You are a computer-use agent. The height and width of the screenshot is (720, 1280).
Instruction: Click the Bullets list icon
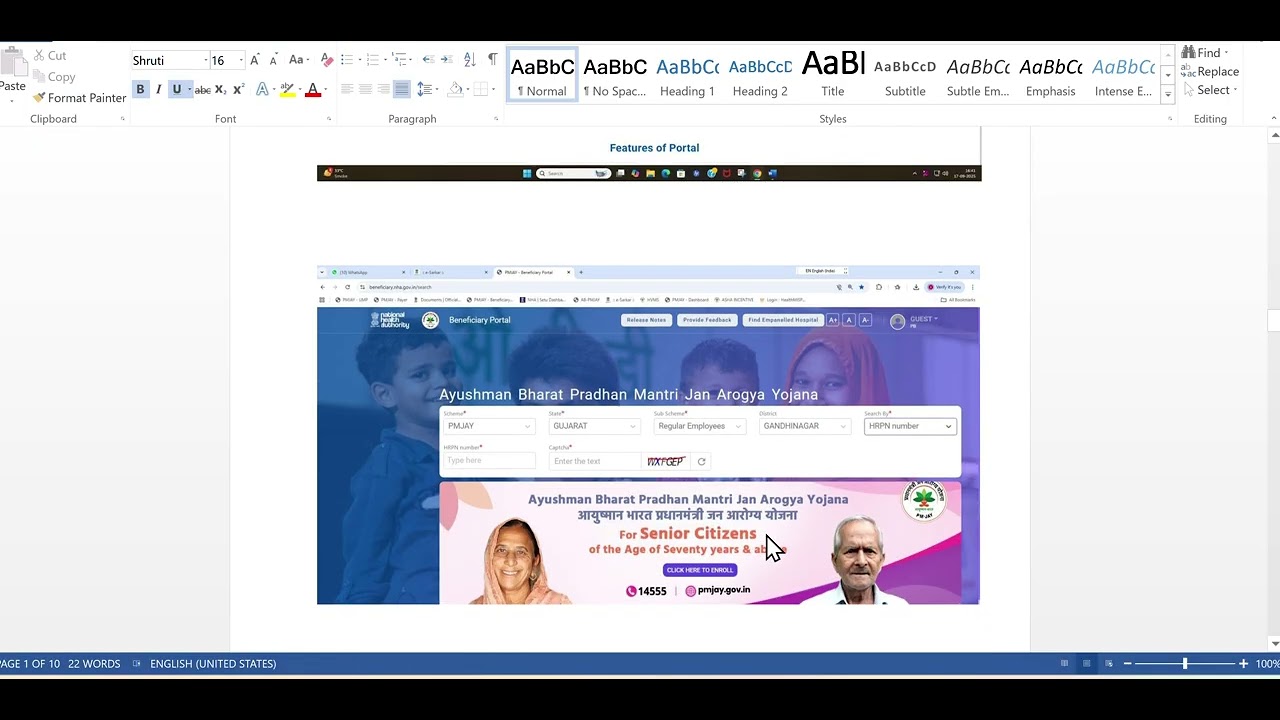(347, 60)
